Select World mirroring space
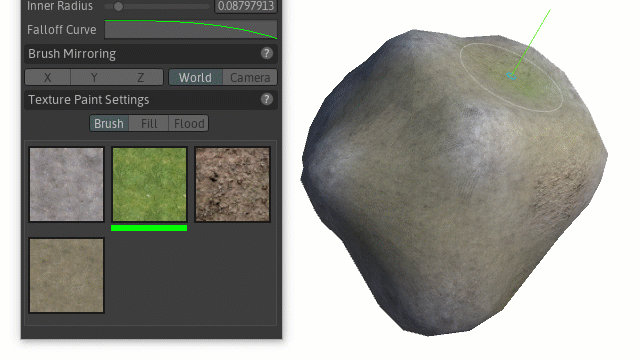Viewport: 640px width, 360px height. click(196, 78)
